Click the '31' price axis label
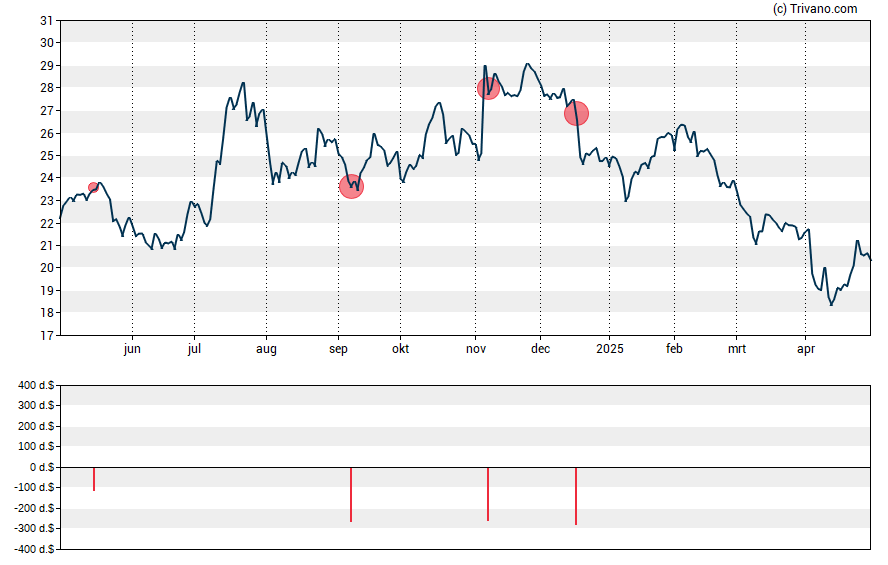The height and width of the screenshot is (565, 888). point(47,21)
